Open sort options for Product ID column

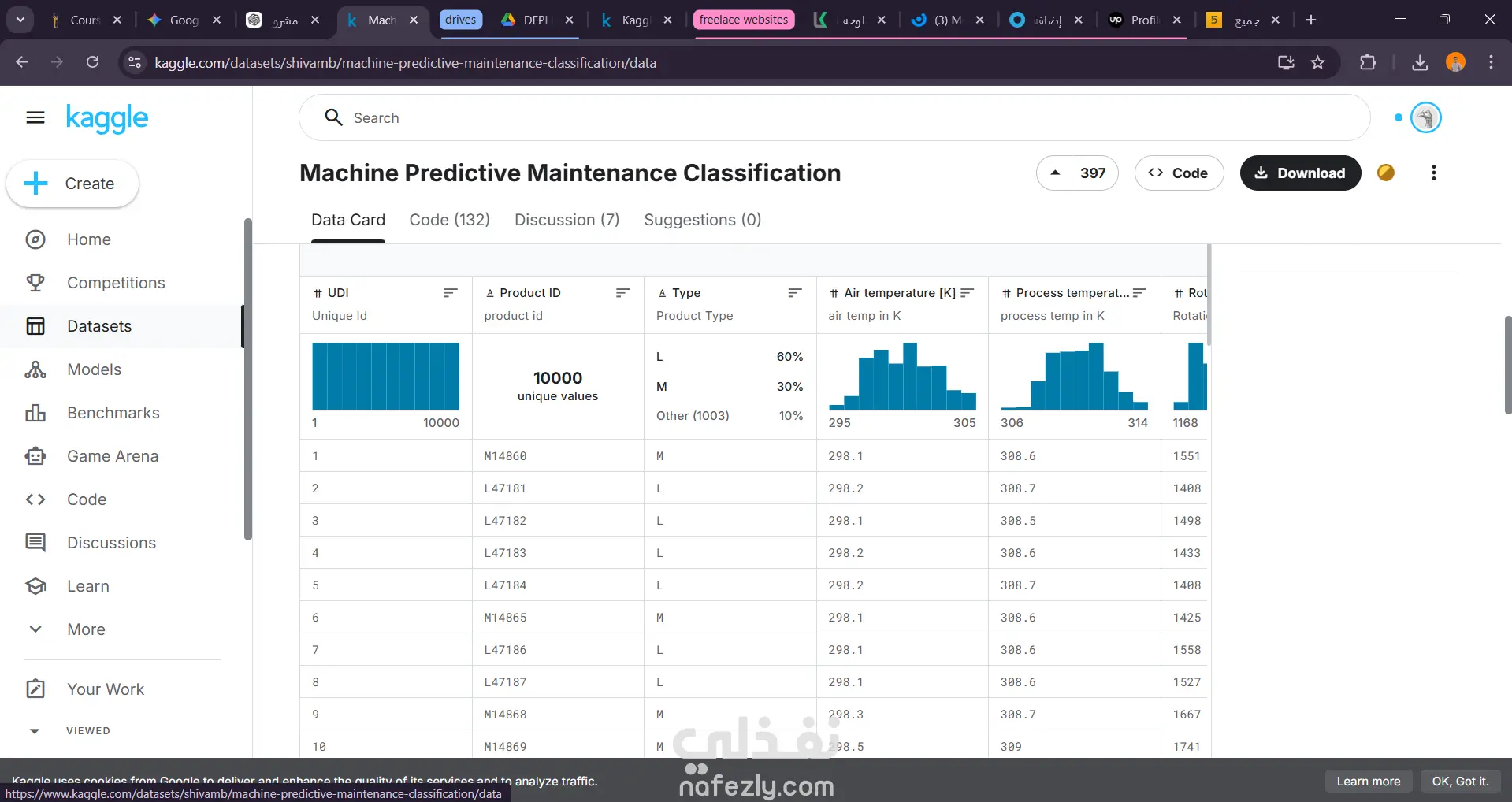(622, 293)
